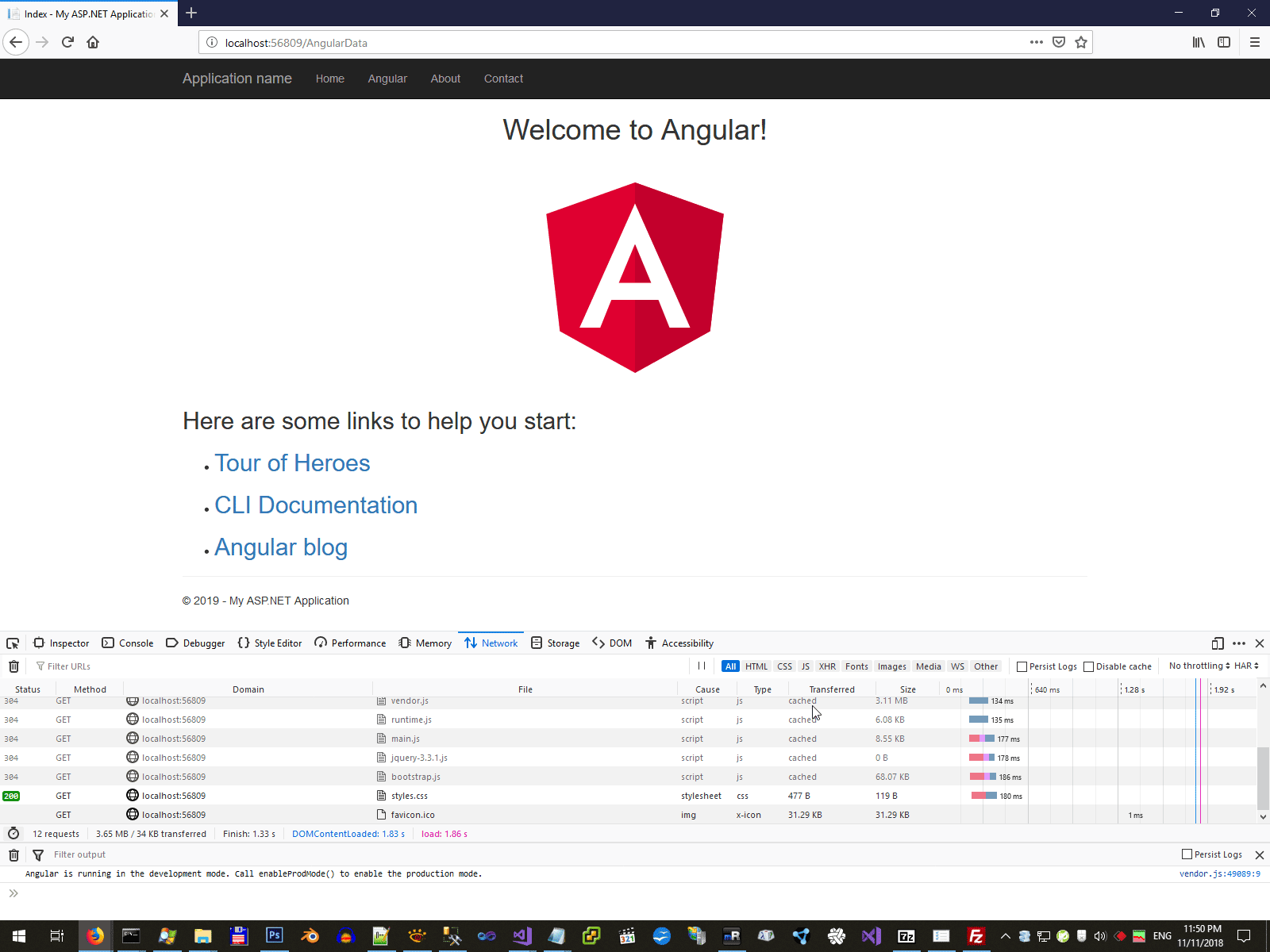
Task: Open the Memory tab
Action: coord(425,643)
